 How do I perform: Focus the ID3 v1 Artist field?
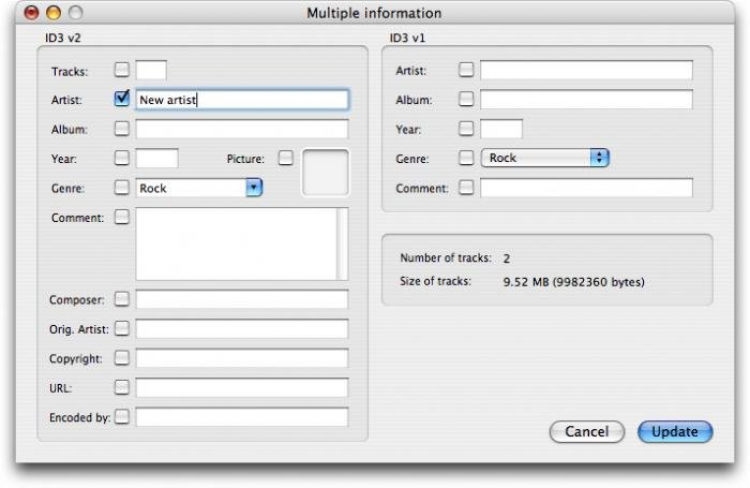tap(586, 70)
